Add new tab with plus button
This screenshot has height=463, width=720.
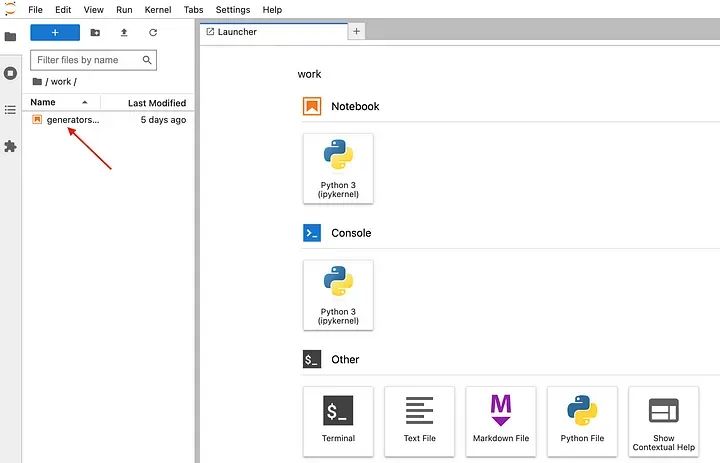(357, 32)
